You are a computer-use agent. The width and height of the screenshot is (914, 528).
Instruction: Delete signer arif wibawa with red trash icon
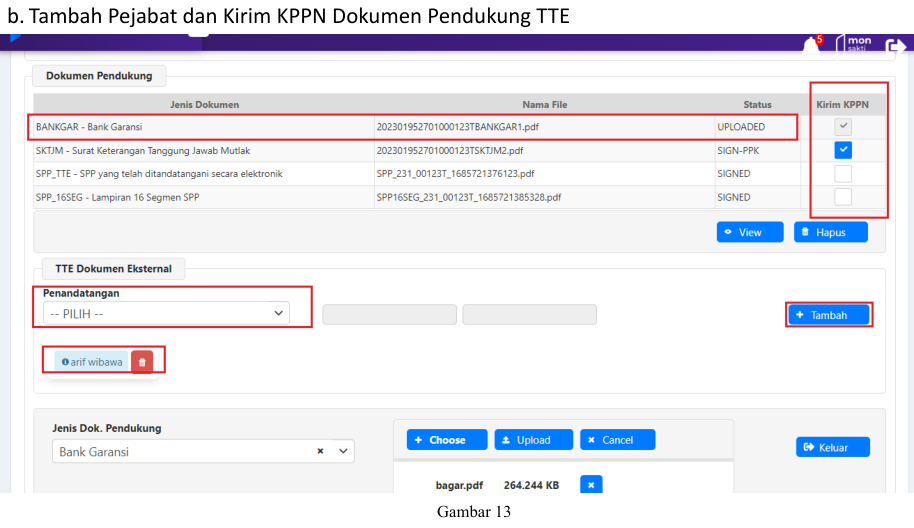[x=142, y=362]
